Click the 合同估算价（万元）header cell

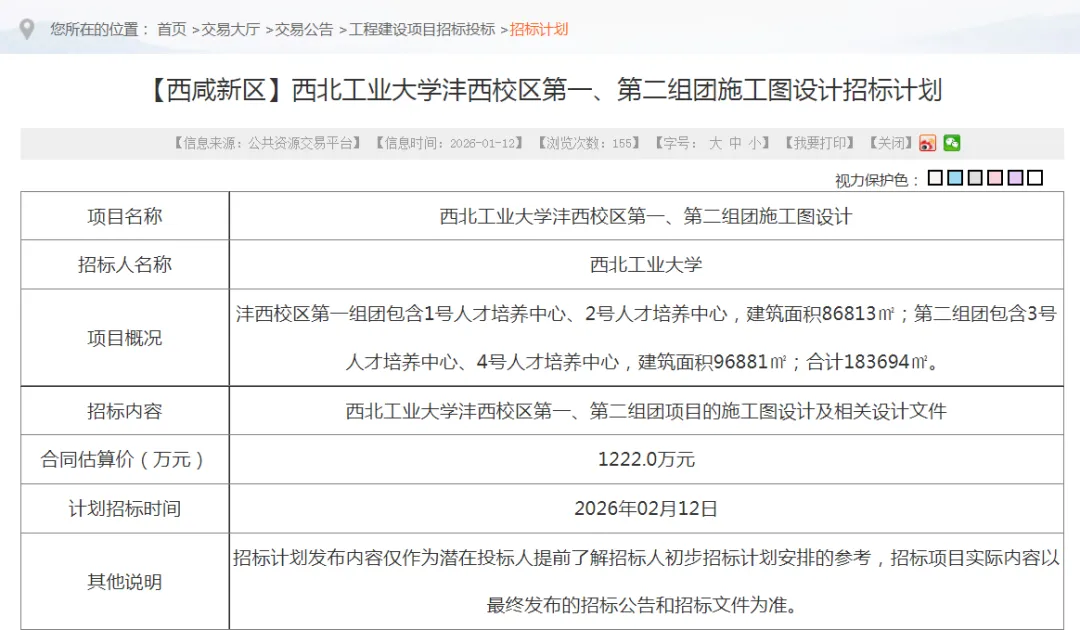[x=125, y=459]
